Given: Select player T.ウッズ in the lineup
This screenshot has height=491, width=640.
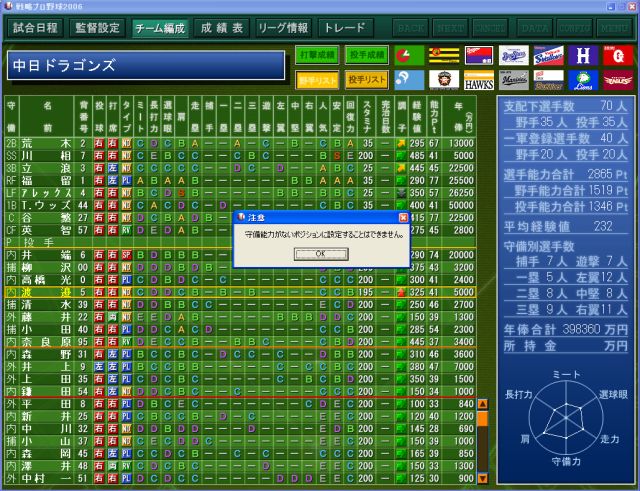Looking at the screenshot, I should (46, 205).
